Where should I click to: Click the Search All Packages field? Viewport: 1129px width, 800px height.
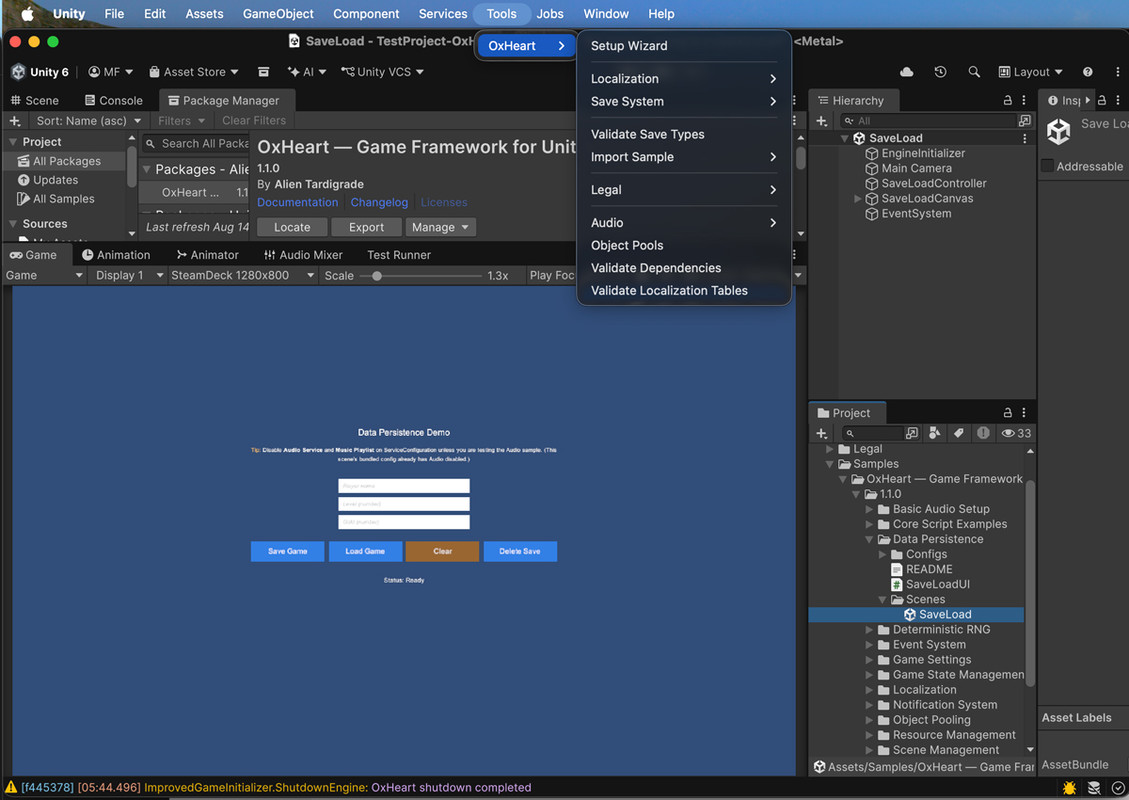click(x=196, y=144)
